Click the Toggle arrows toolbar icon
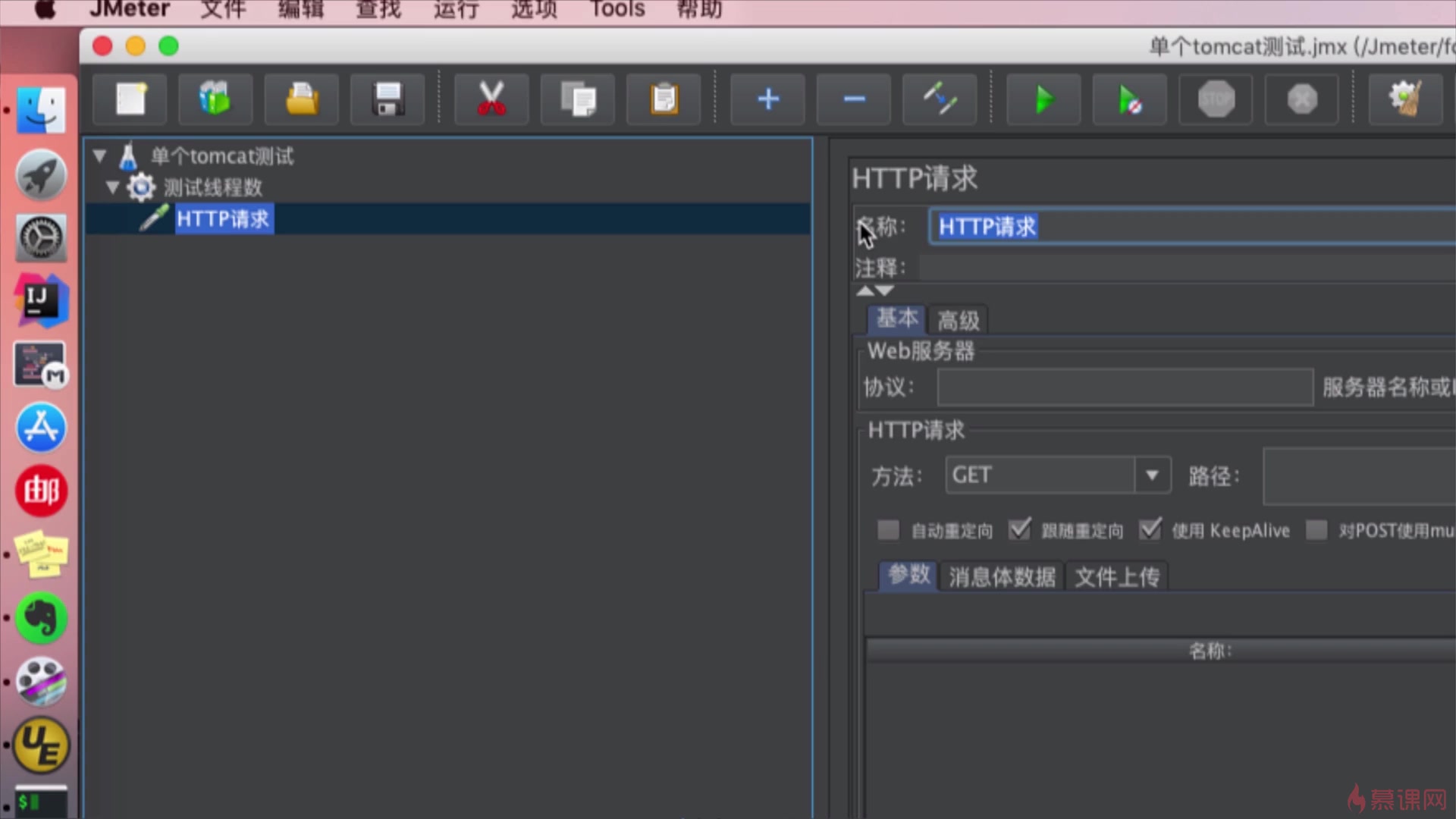The width and height of the screenshot is (1456, 819). [x=940, y=99]
